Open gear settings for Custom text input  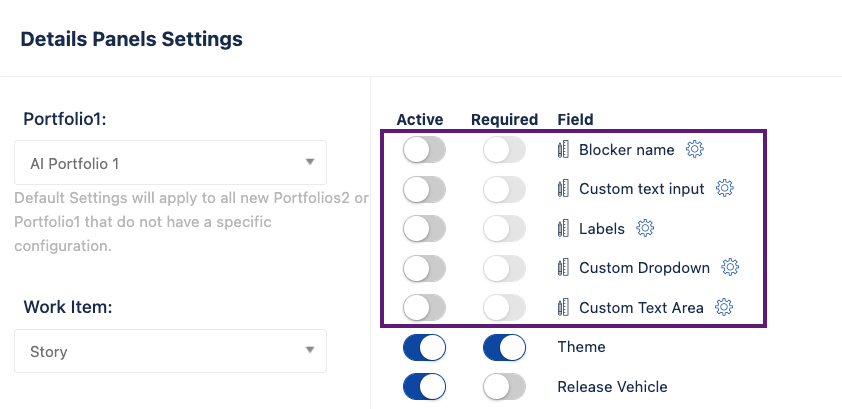pos(724,188)
